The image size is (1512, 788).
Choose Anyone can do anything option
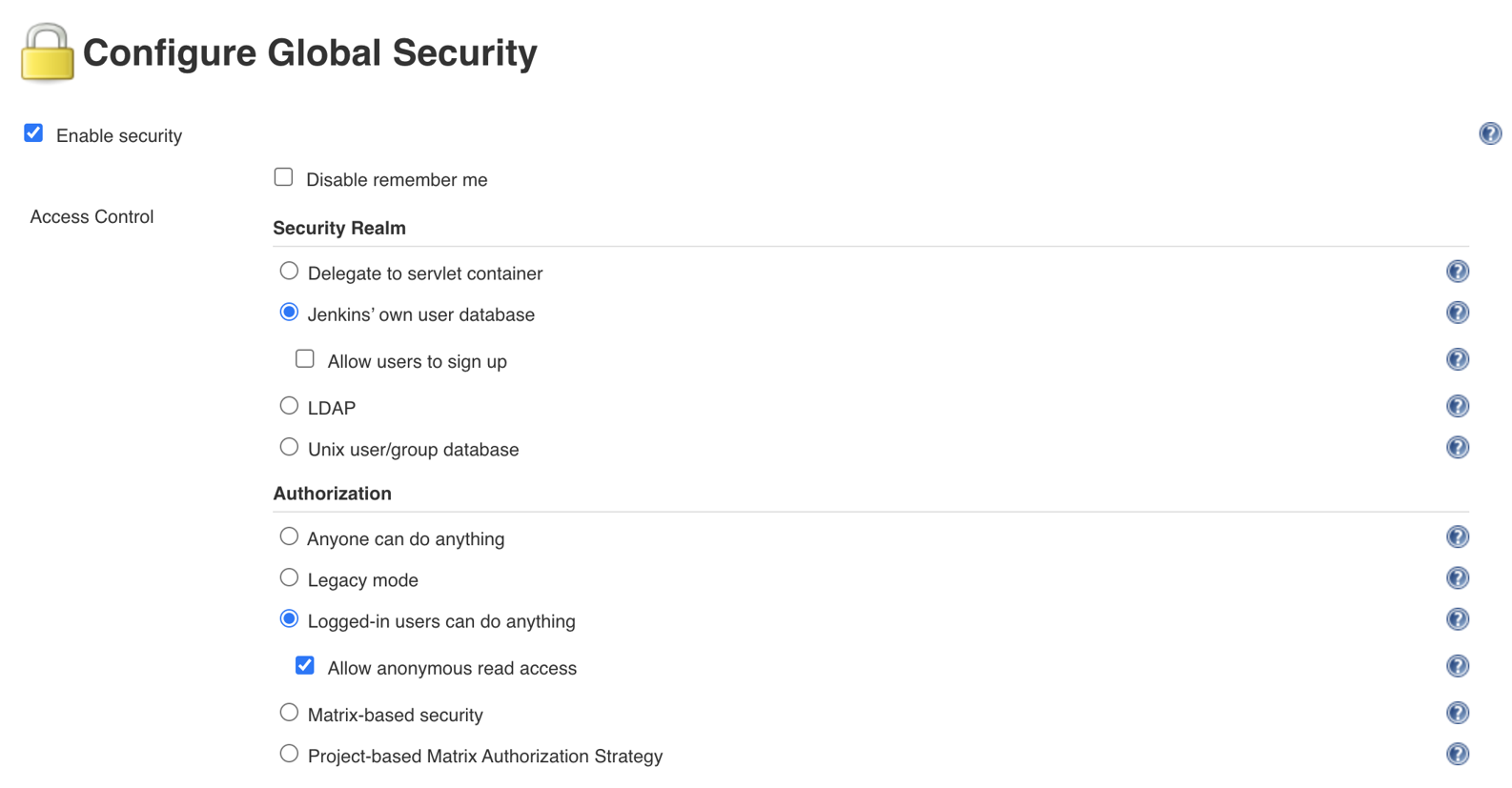[289, 536]
